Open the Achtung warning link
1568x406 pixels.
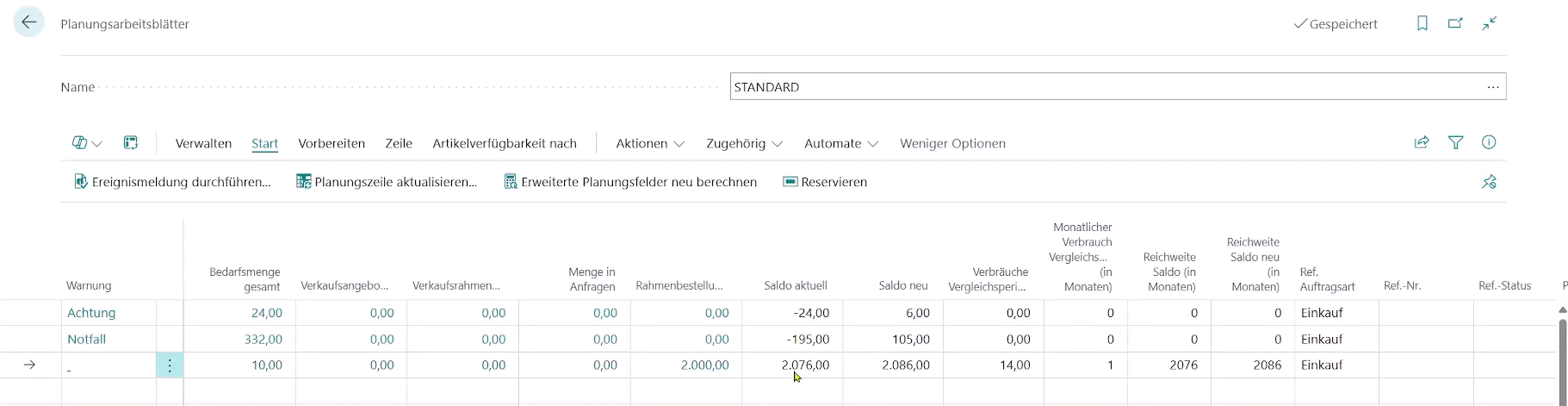click(x=91, y=313)
